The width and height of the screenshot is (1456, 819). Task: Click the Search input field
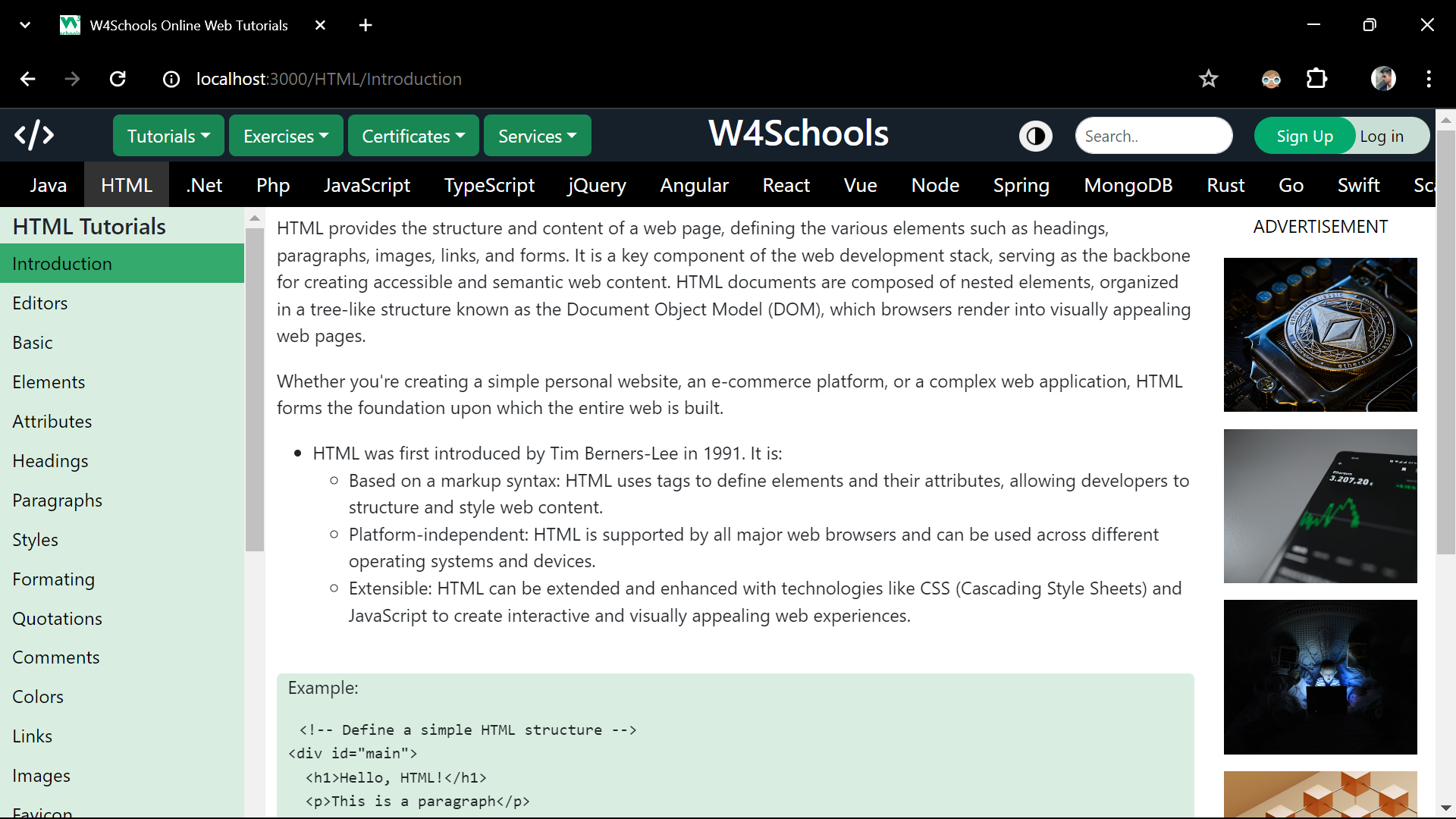coord(1153,136)
